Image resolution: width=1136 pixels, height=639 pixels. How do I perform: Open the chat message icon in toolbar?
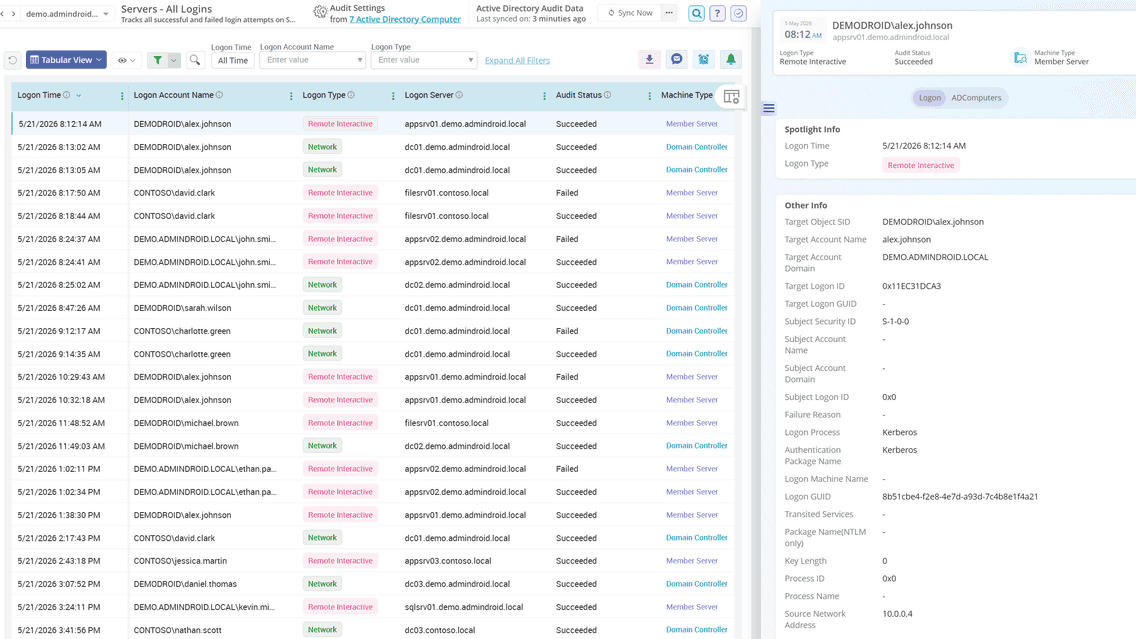pyautogui.click(x=677, y=59)
